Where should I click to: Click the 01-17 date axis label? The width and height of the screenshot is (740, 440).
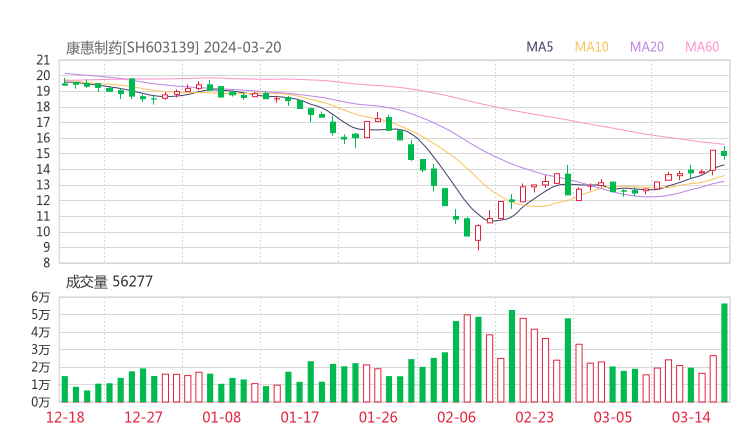300,417
